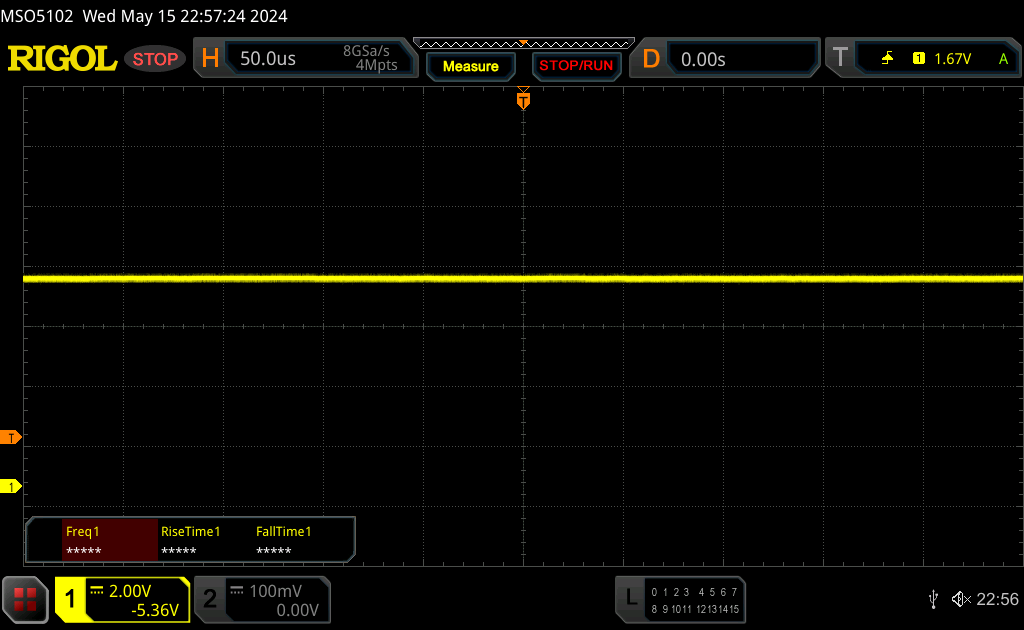The width and height of the screenshot is (1024, 630).
Task: Click the trigger source channel 1 badge
Action: (x=919, y=59)
